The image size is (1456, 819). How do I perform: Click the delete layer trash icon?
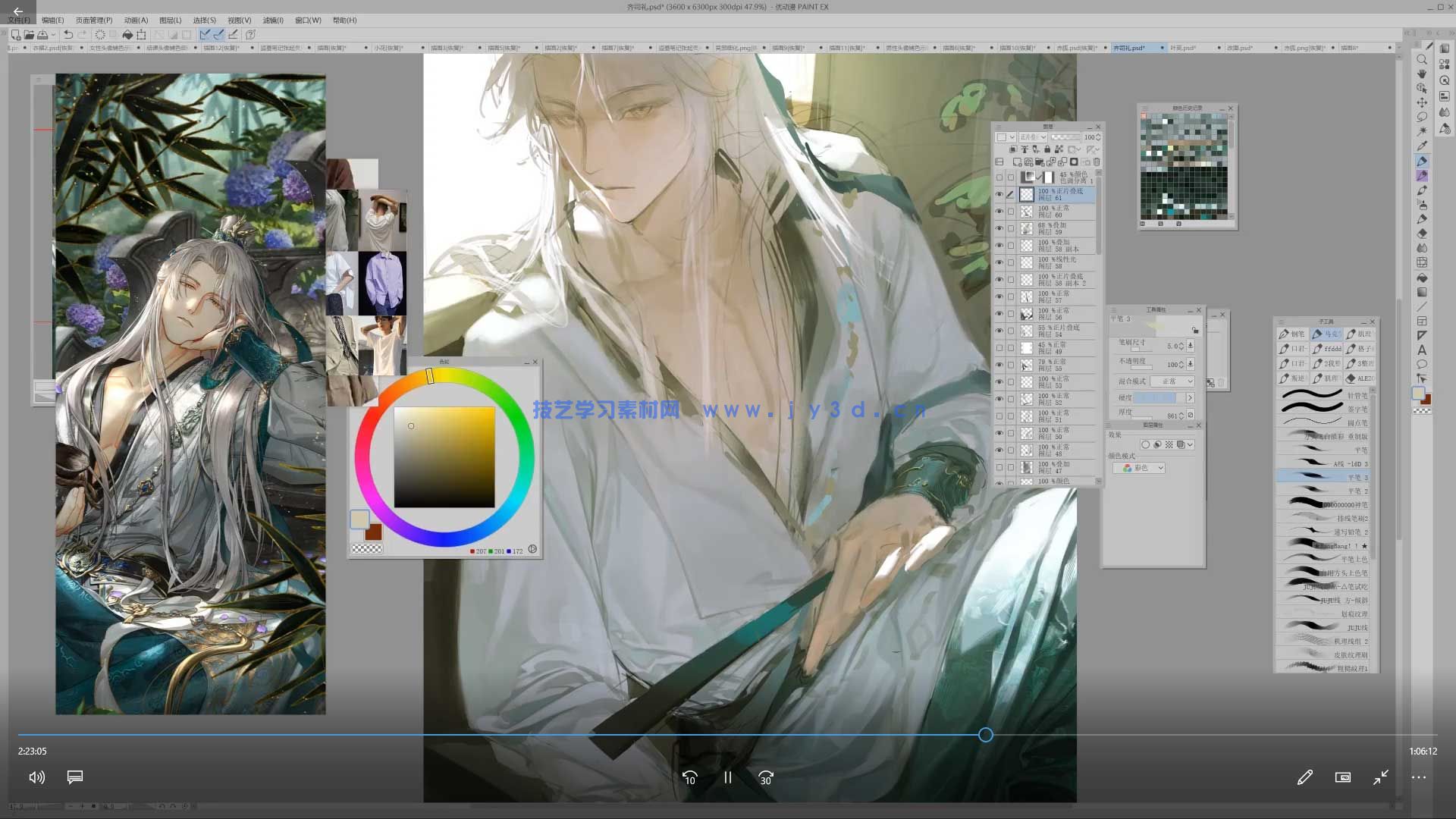(1097, 162)
